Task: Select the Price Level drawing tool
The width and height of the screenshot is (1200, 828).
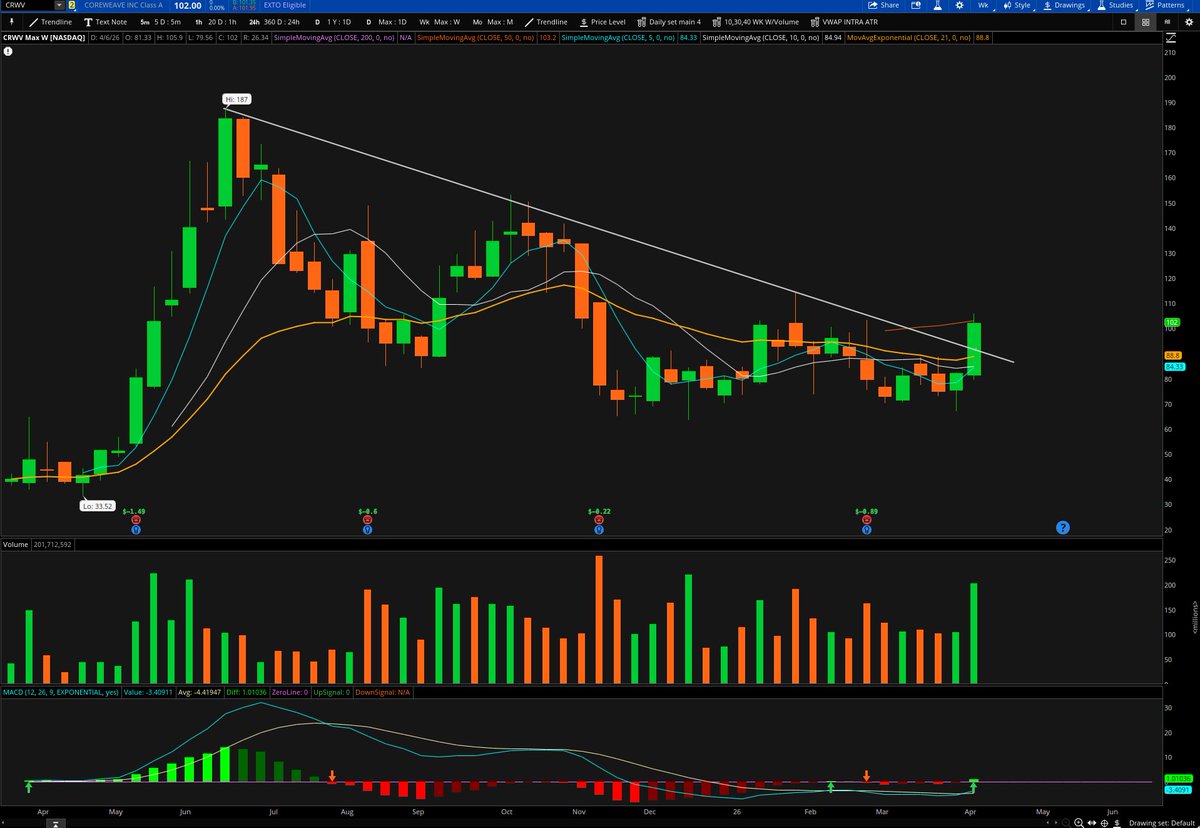Action: [602, 22]
